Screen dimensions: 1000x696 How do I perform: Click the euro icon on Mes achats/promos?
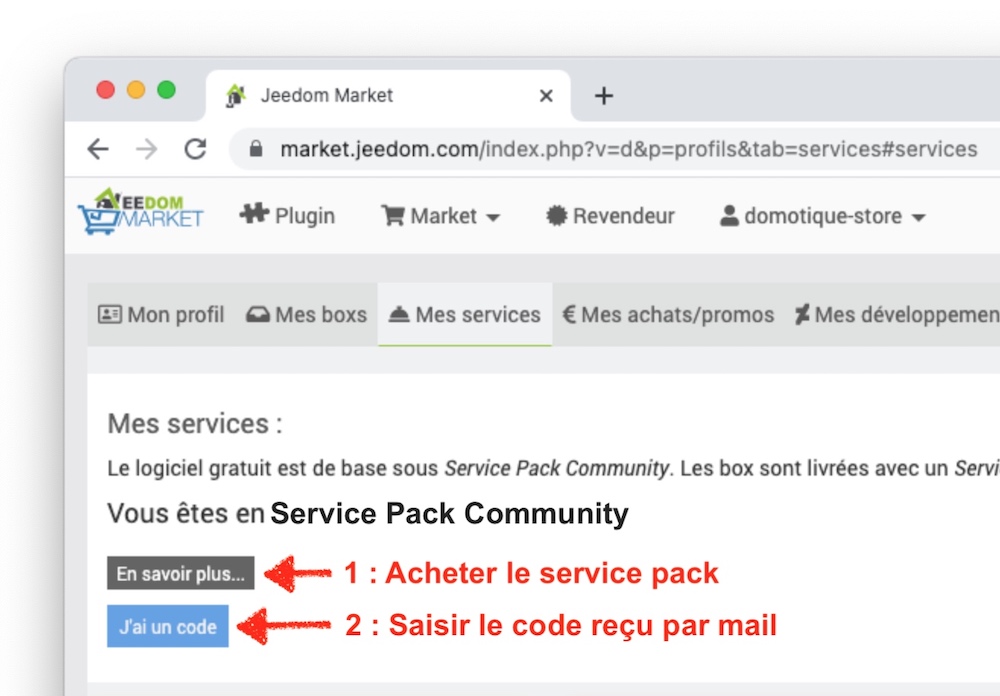(x=568, y=314)
